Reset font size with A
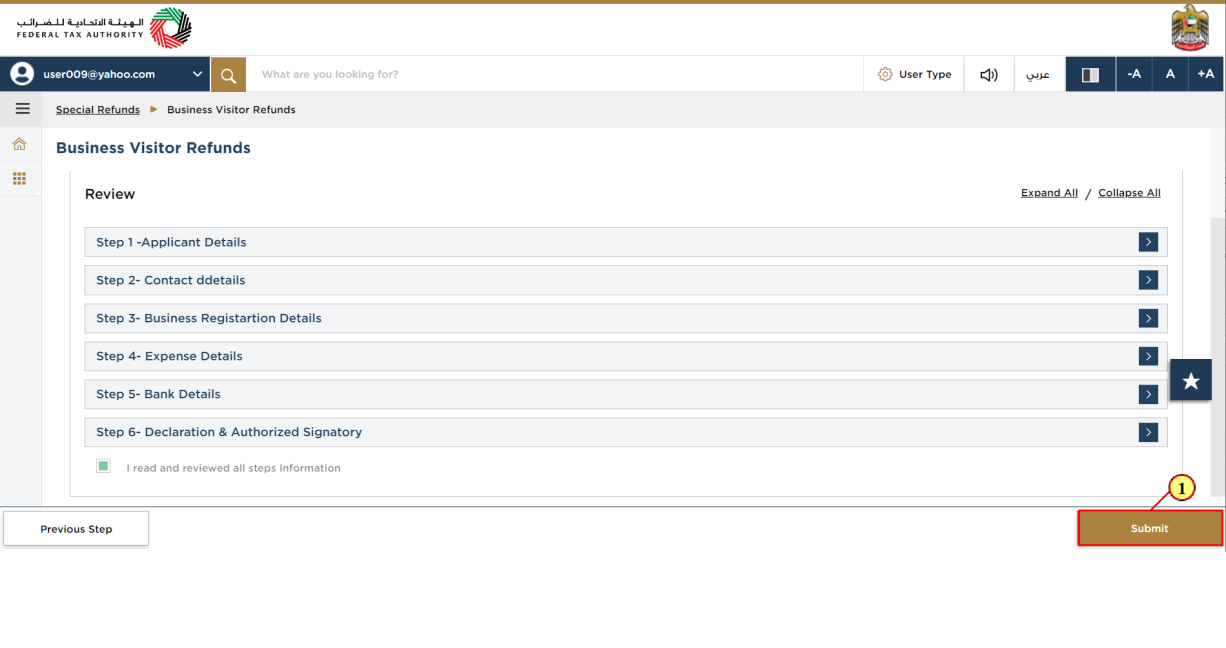 (1170, 75)
